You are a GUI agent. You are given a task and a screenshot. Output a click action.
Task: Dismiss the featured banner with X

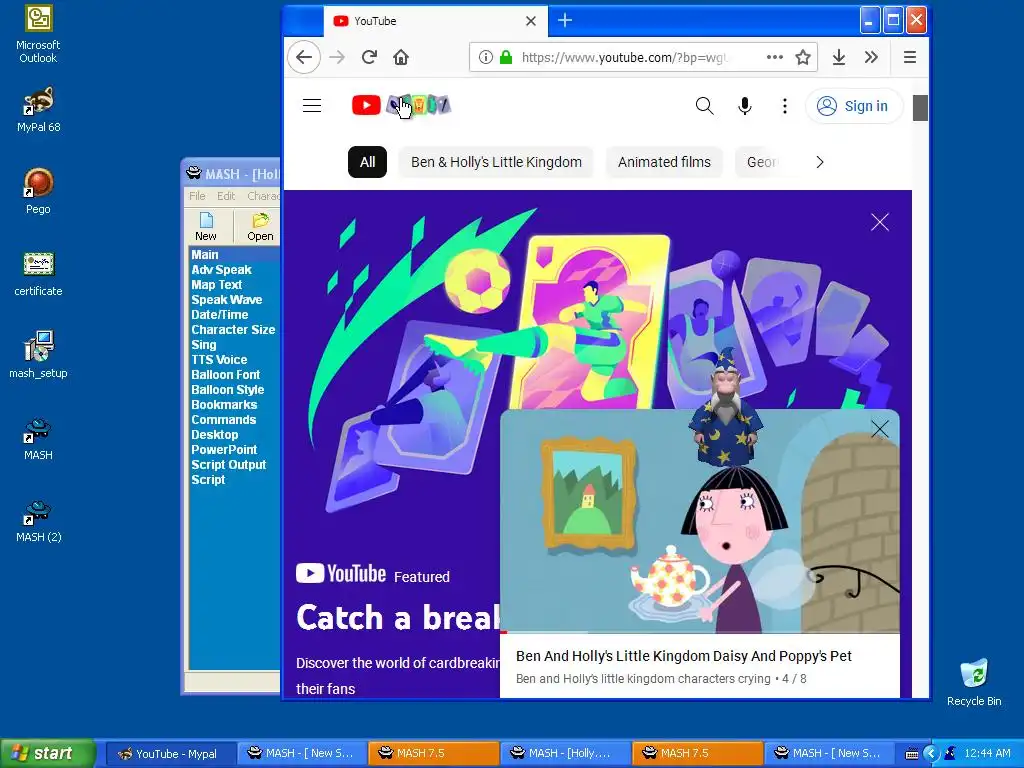(x=880, y=222)
